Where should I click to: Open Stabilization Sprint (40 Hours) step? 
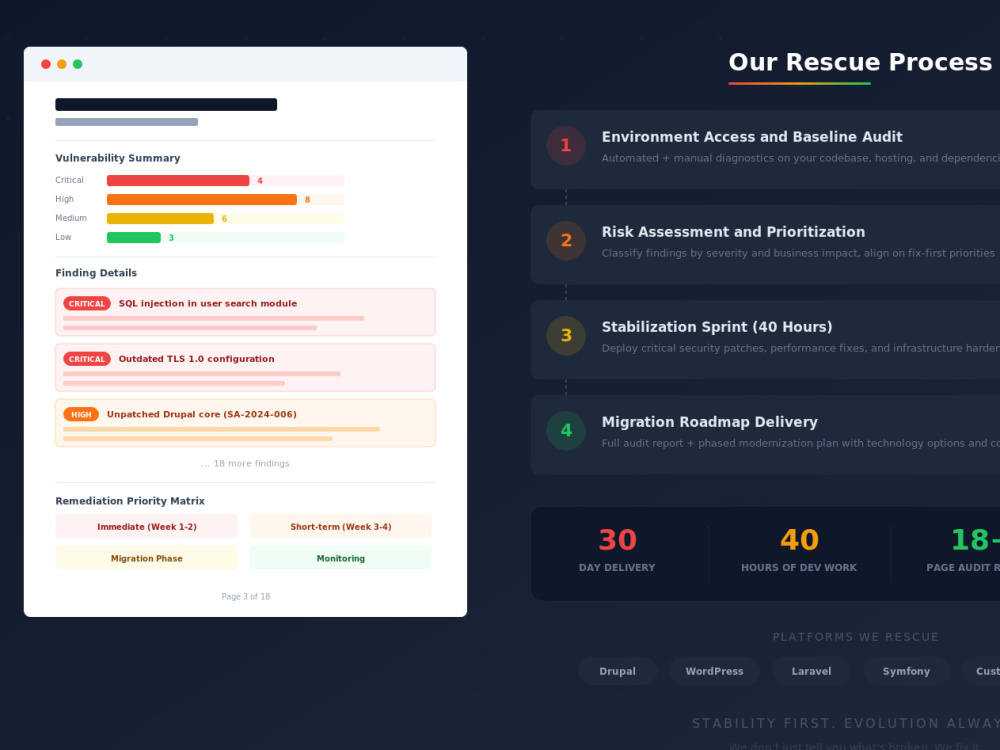pyautogui.click(x=765, y=339)
